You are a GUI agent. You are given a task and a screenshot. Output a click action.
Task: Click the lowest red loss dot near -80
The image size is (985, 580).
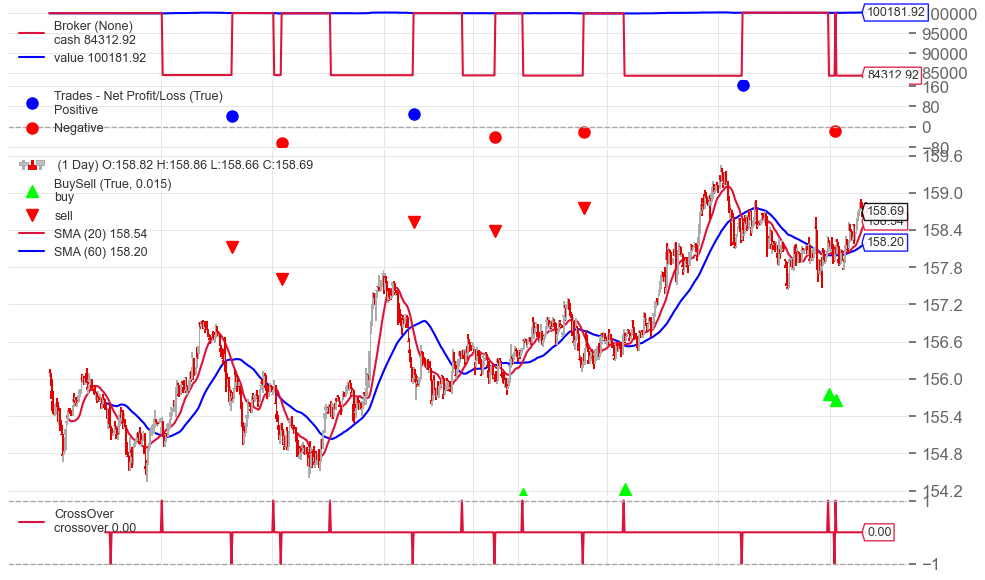[x=283, y=143]
